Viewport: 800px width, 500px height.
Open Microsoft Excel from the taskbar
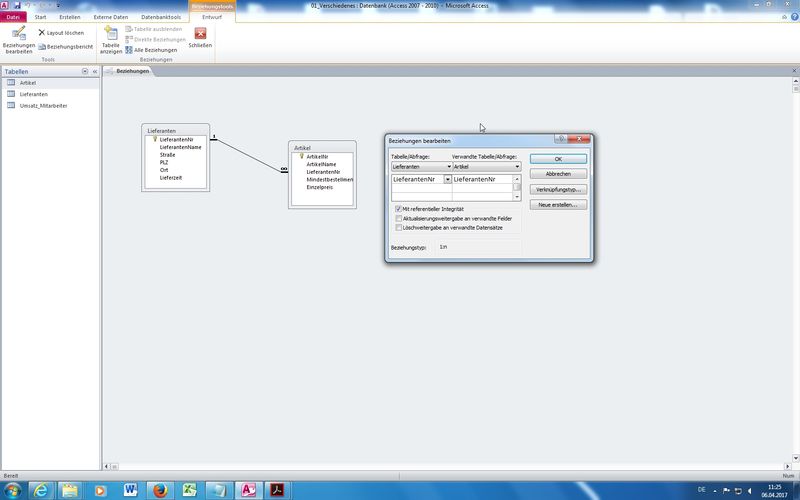pyautogui.click(x=189, y=491)
